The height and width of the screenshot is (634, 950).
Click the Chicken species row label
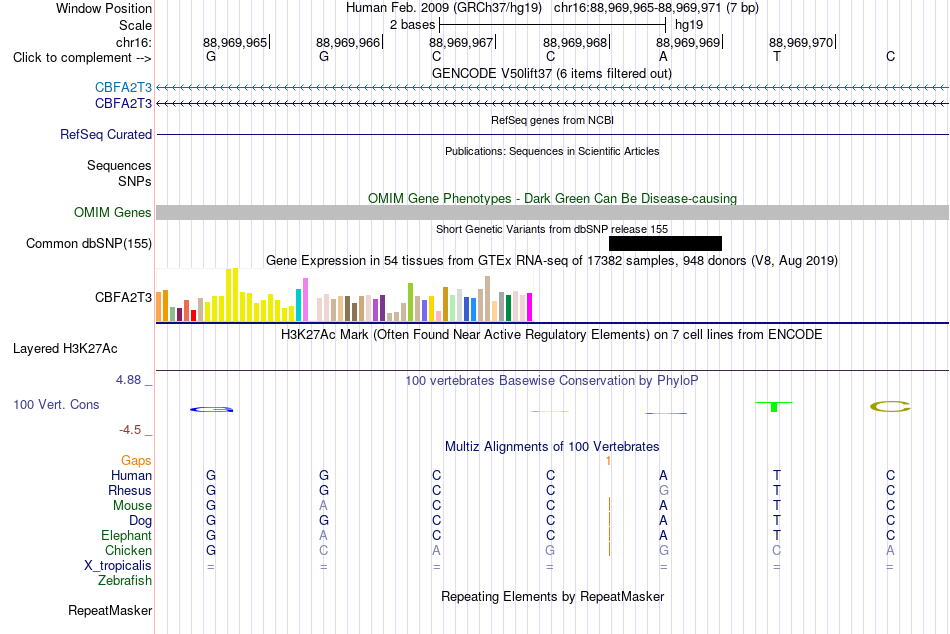(128, 550)
